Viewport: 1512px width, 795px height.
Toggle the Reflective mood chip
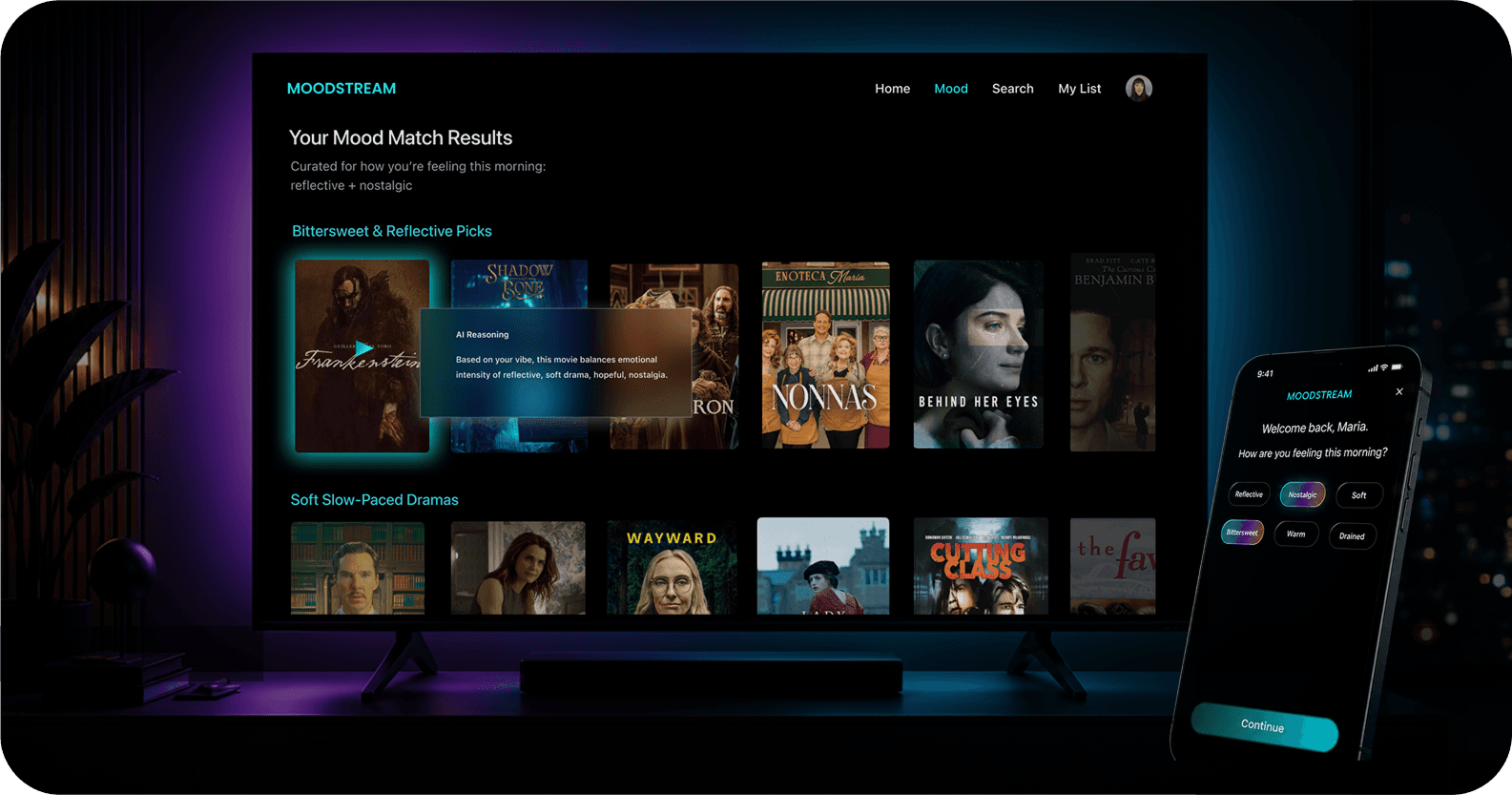[x=1249, y=494]
